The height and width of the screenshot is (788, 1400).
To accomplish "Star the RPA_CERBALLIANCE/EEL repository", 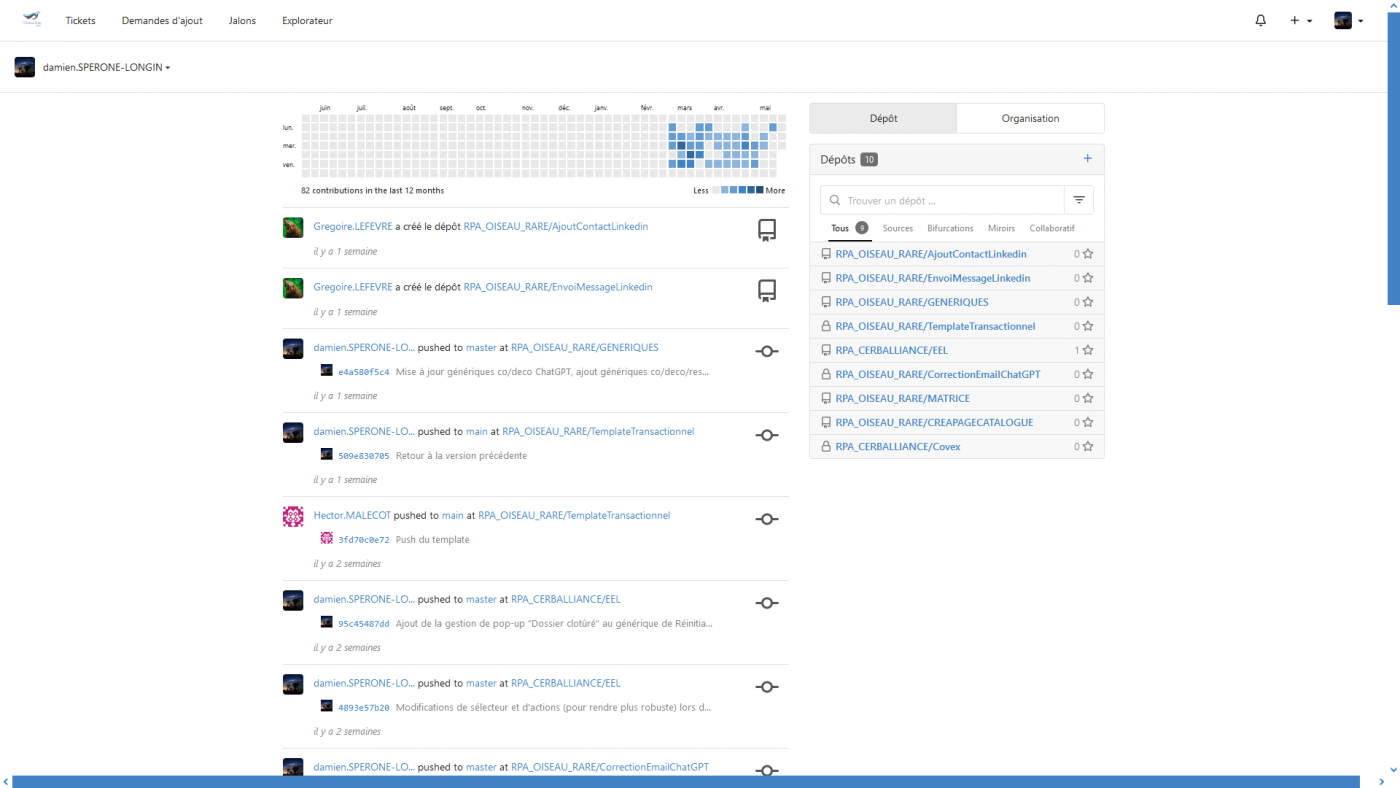I will [x=1087, y=351].
